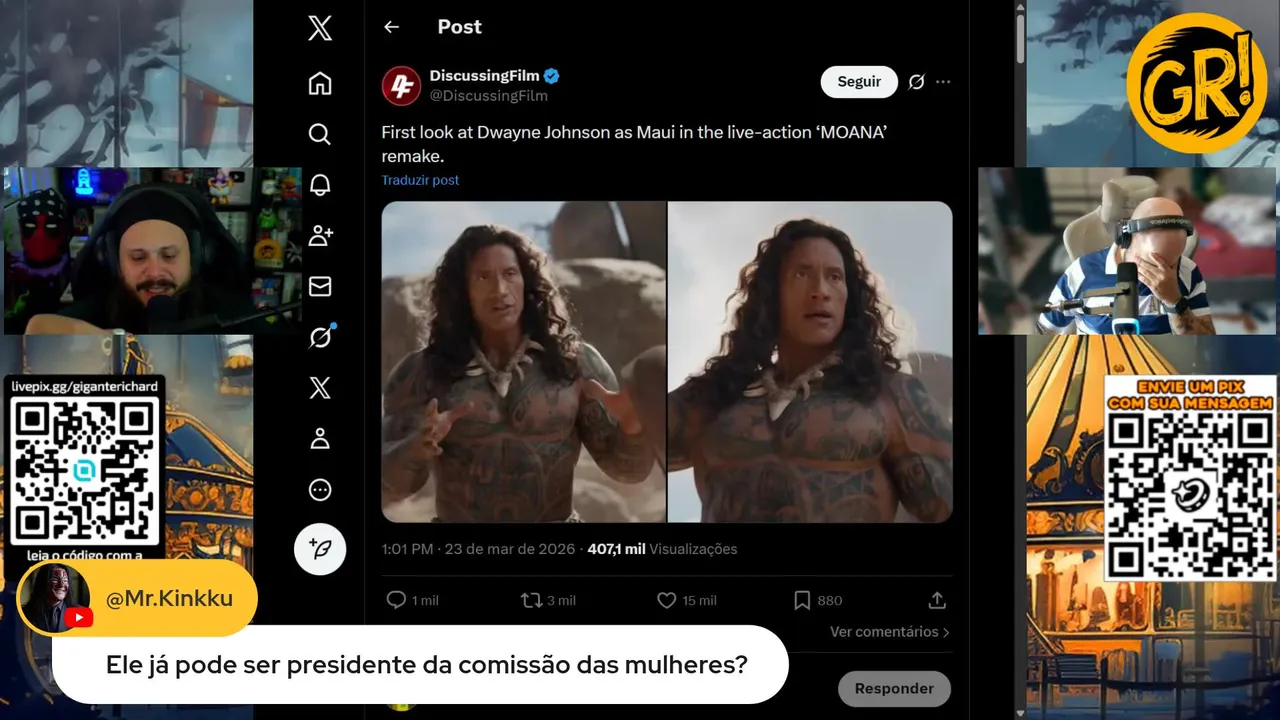1280x720 pixels.
Task: Compose a new post with feather button
Action: [x=320, y=549]
